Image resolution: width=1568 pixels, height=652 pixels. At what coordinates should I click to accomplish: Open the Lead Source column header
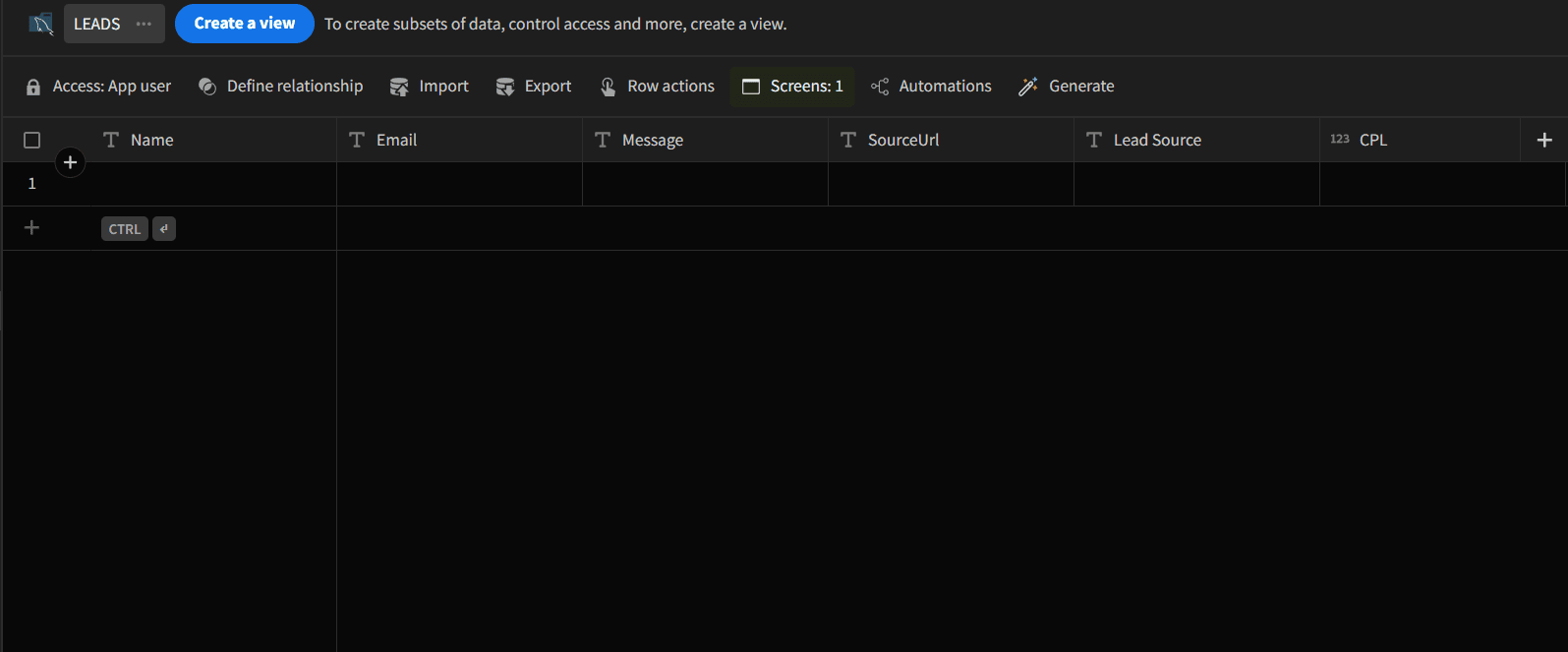tap(1197, 140)
